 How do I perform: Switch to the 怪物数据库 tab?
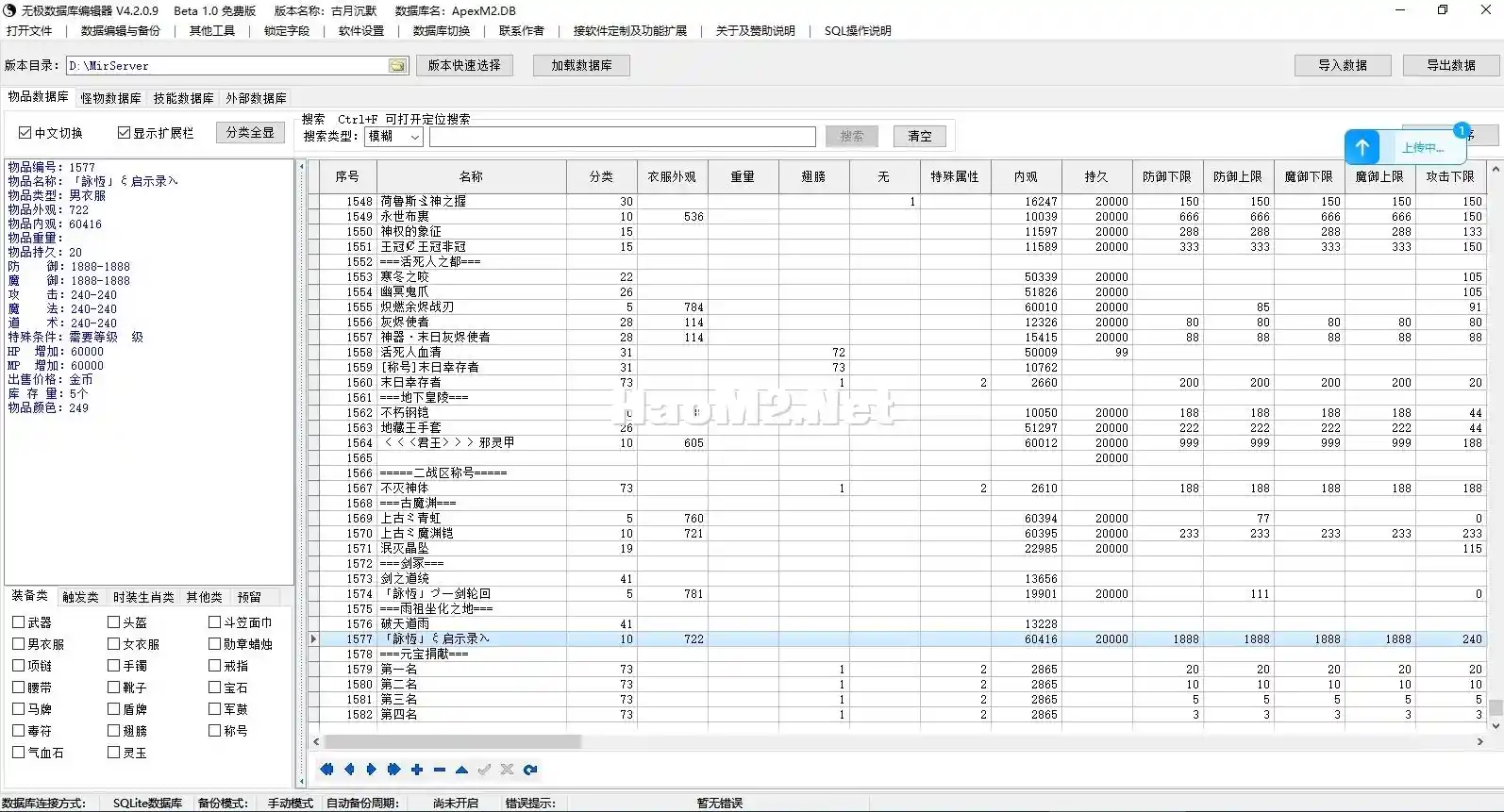[110, 98]
